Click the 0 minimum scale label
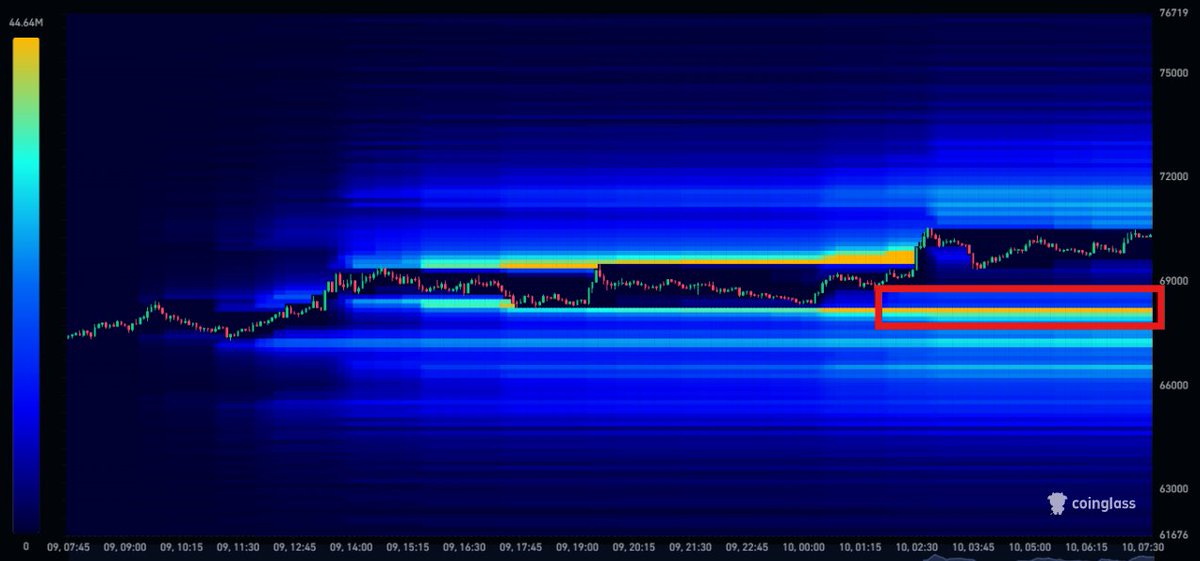 [x=26, y=547]
